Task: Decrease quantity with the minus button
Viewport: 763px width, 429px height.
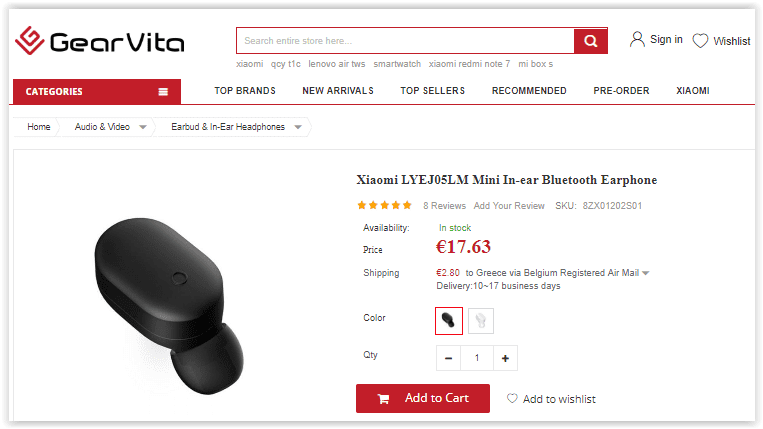Action: coord(448,358)
